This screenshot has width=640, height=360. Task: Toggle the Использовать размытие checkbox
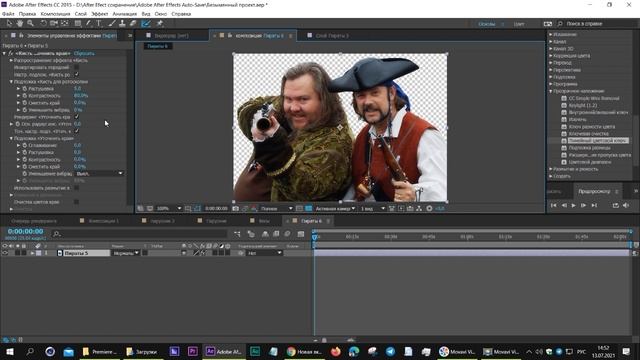[76, 188]
